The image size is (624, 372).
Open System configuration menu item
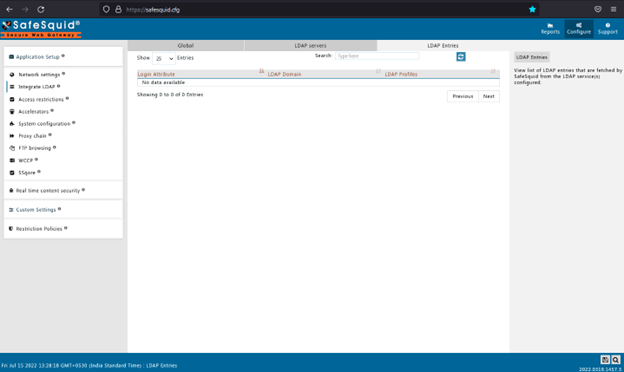point(44,124)
